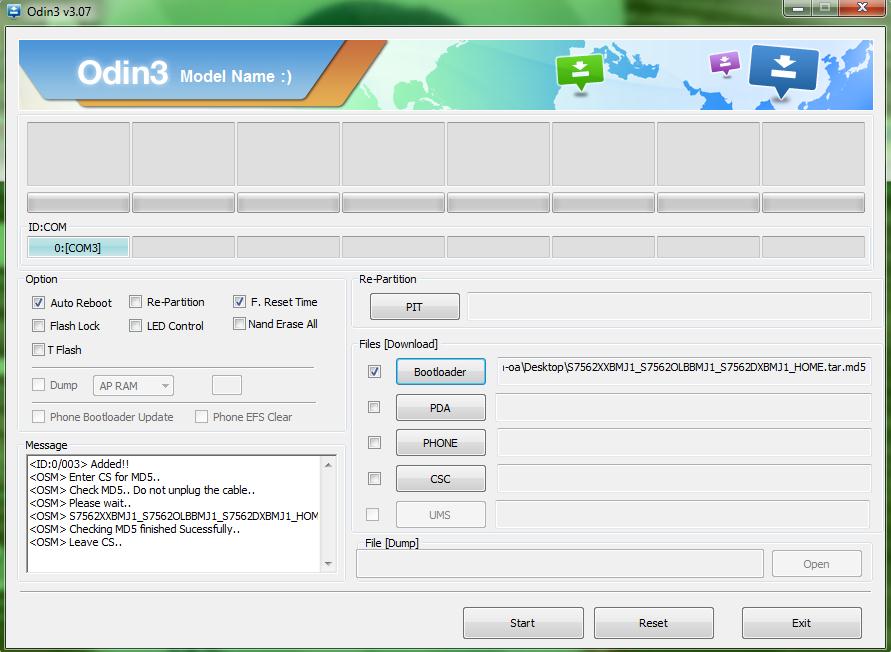Screen dimensions: 891x652
Task: Click log line '<OSM> Please wait..'
Action: point(80,503)
